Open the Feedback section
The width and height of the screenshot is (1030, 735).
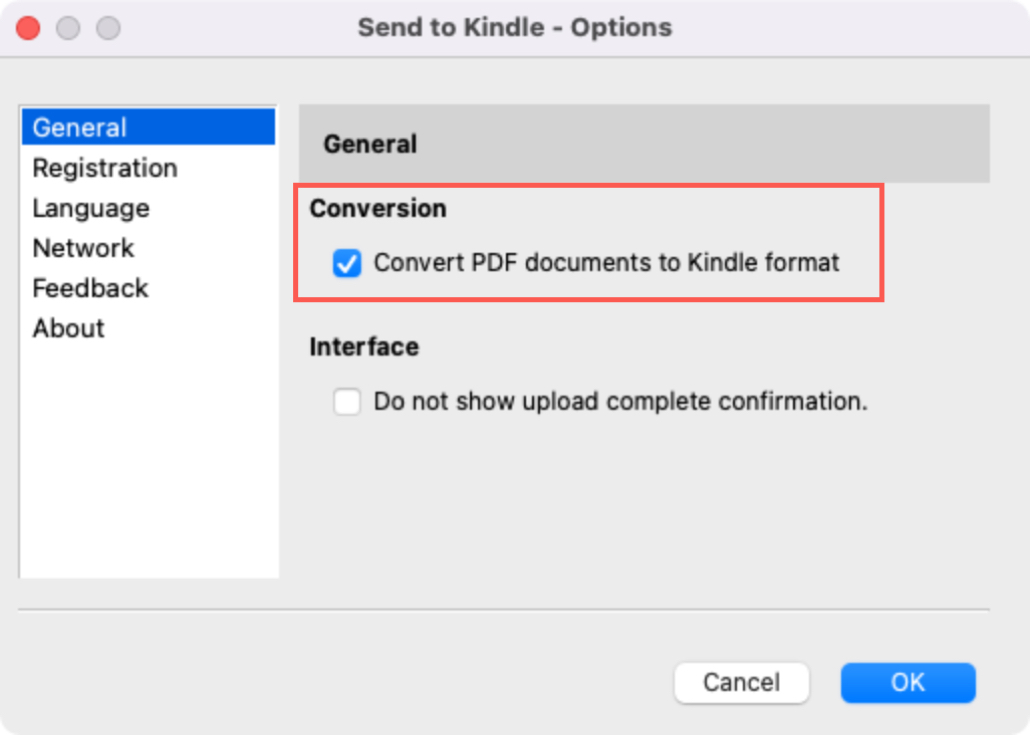tap(91, 288)
